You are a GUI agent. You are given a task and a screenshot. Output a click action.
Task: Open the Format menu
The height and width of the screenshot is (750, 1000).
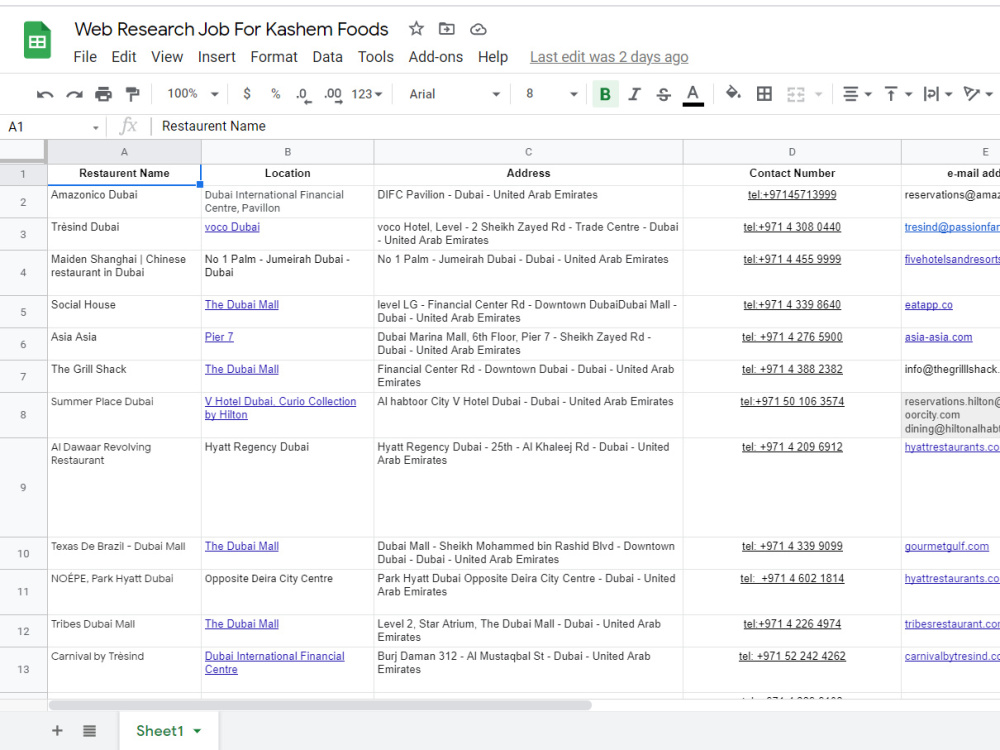click(x=274, y=57)
